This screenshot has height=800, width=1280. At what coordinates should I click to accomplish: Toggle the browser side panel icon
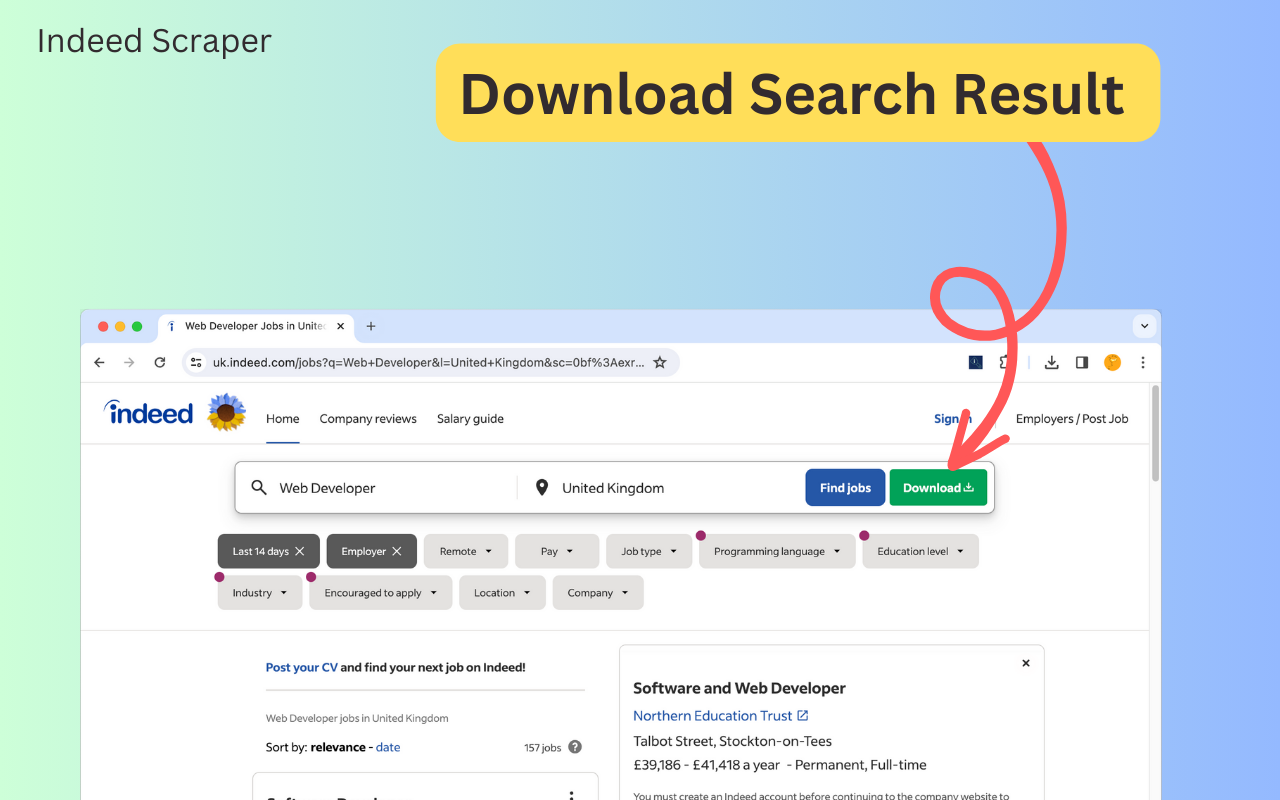tap(1081, 363)
